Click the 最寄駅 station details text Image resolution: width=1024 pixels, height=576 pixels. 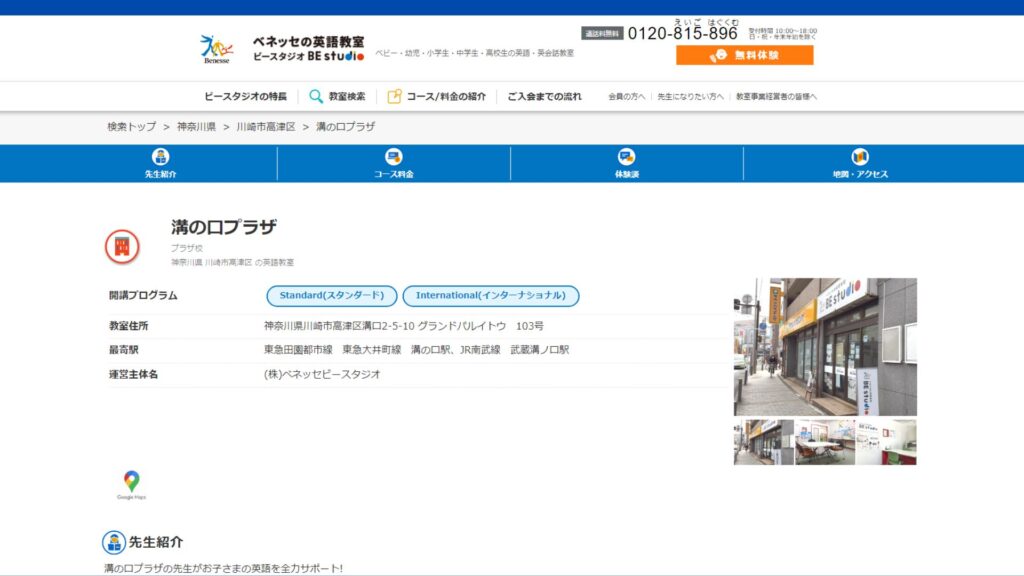[416, 350]
